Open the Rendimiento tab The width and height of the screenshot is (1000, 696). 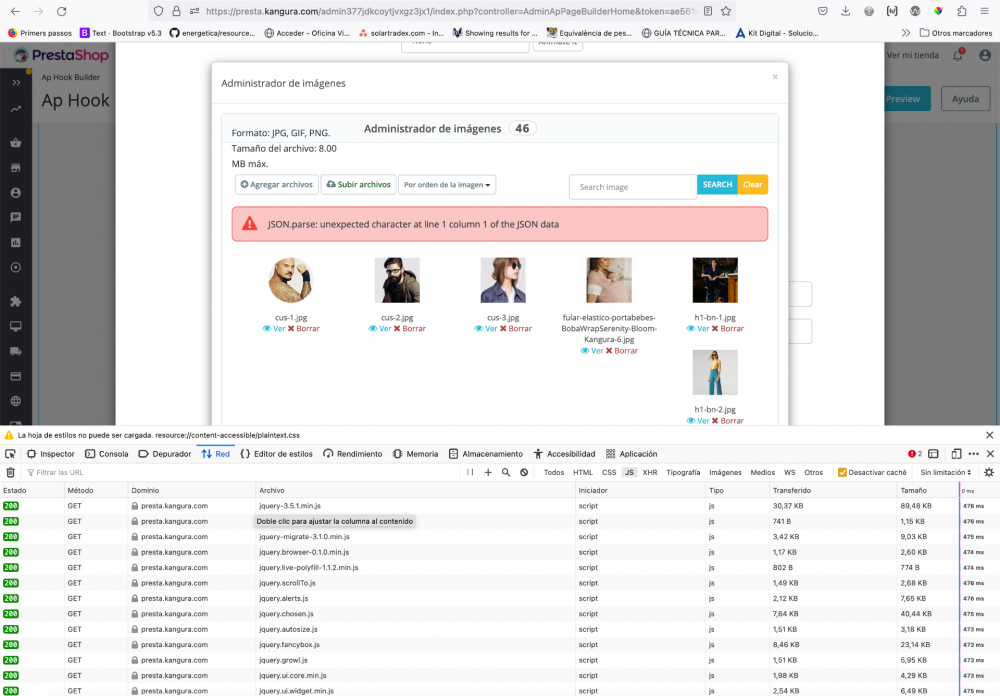353,454
